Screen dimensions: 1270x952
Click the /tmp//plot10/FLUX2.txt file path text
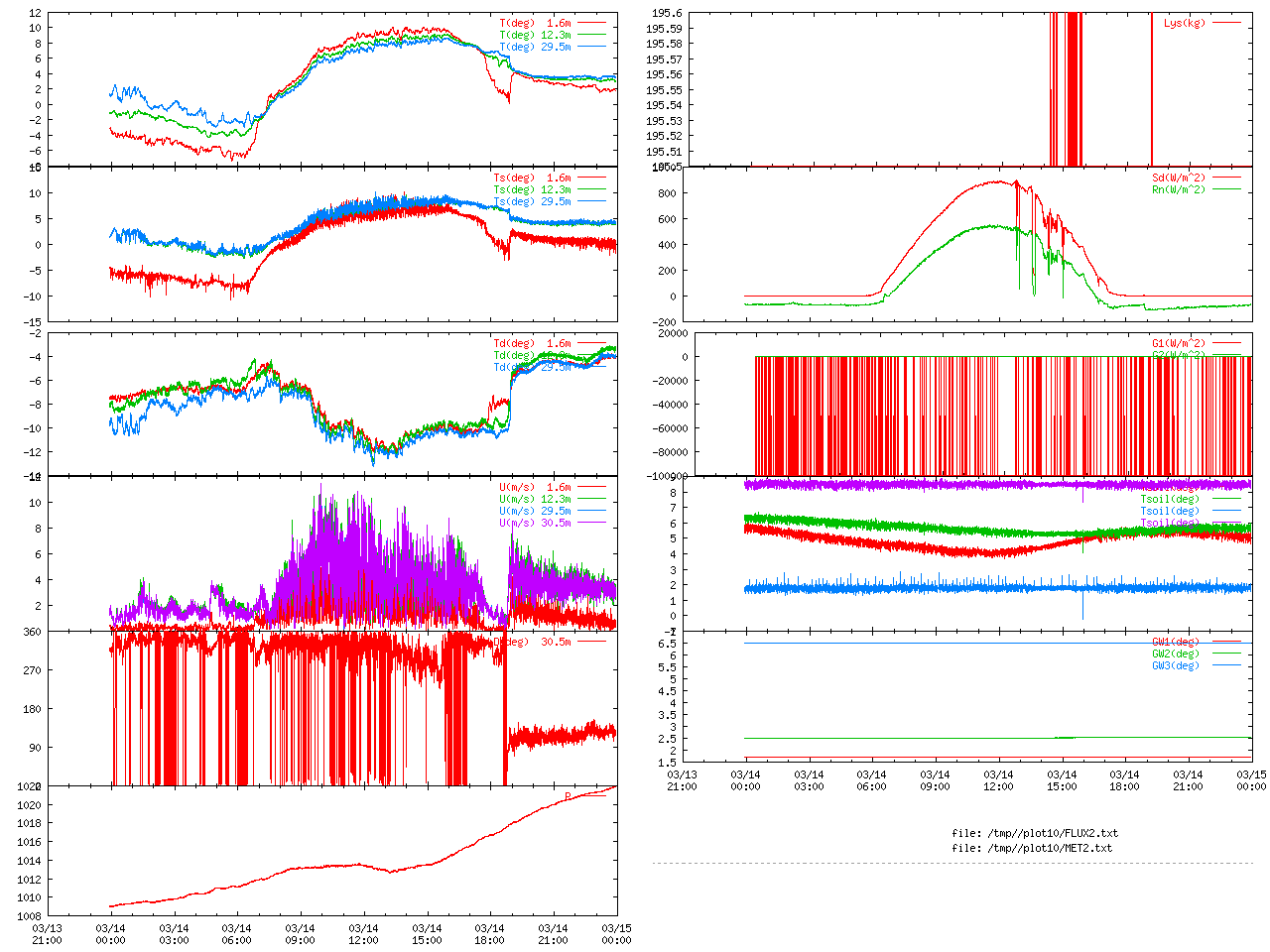(1034, 833)
